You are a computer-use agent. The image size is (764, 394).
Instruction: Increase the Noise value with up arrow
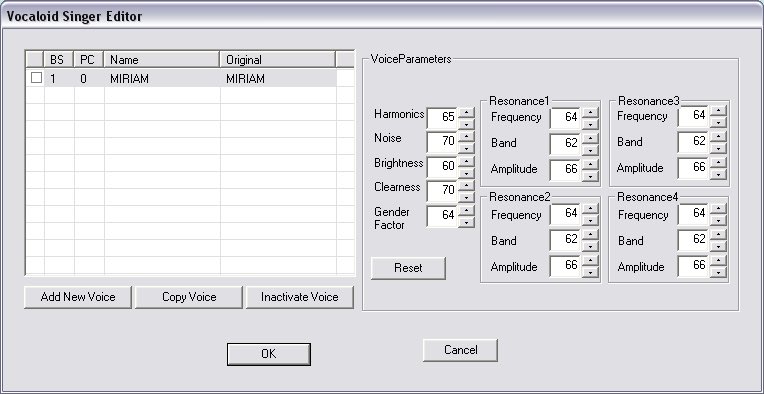pos(466,137)
